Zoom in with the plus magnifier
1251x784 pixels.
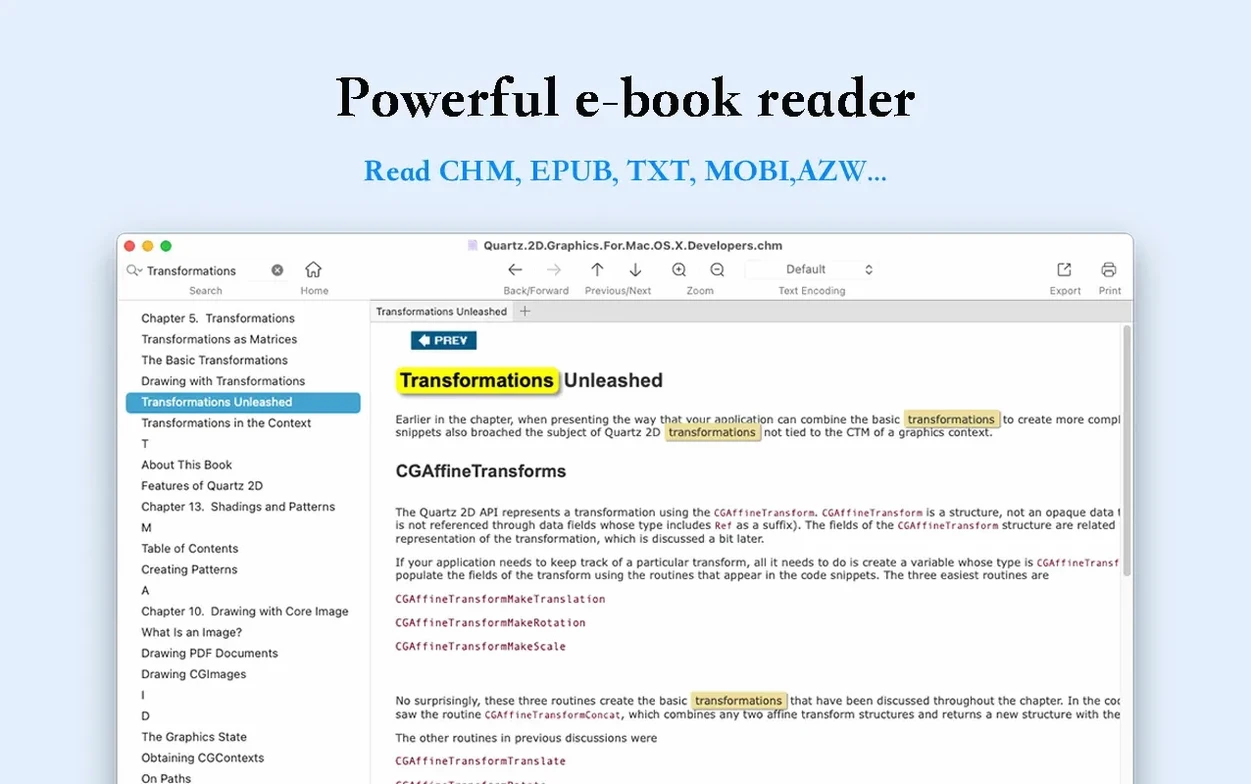coord(679,270)
